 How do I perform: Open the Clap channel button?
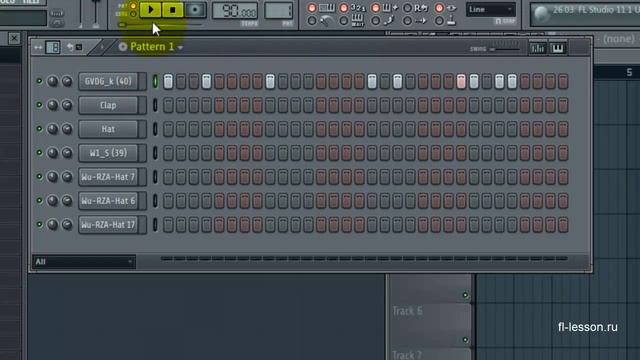[x=108, y=105]
